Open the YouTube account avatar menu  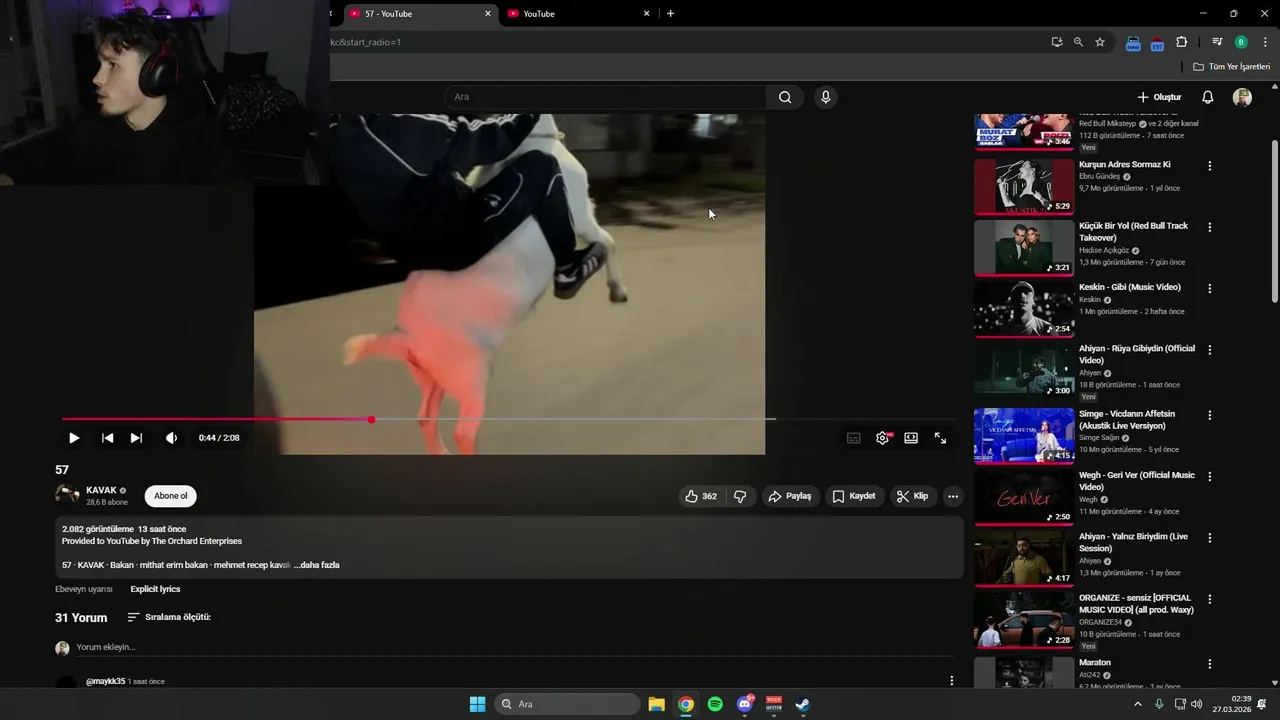(1242, 97)
